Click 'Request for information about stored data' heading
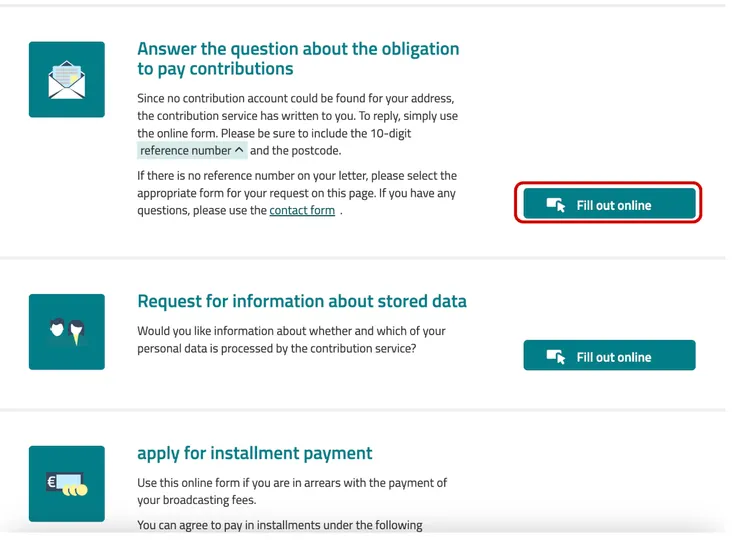 coord(301,301)
